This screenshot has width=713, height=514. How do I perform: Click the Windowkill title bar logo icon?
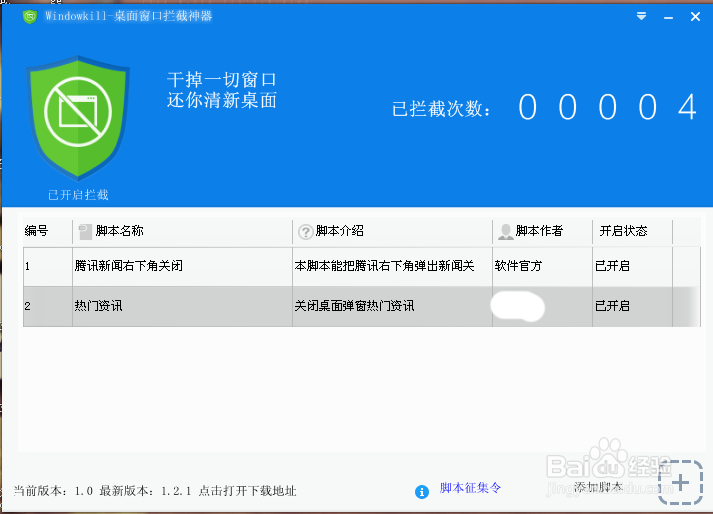tap(30, 17)
